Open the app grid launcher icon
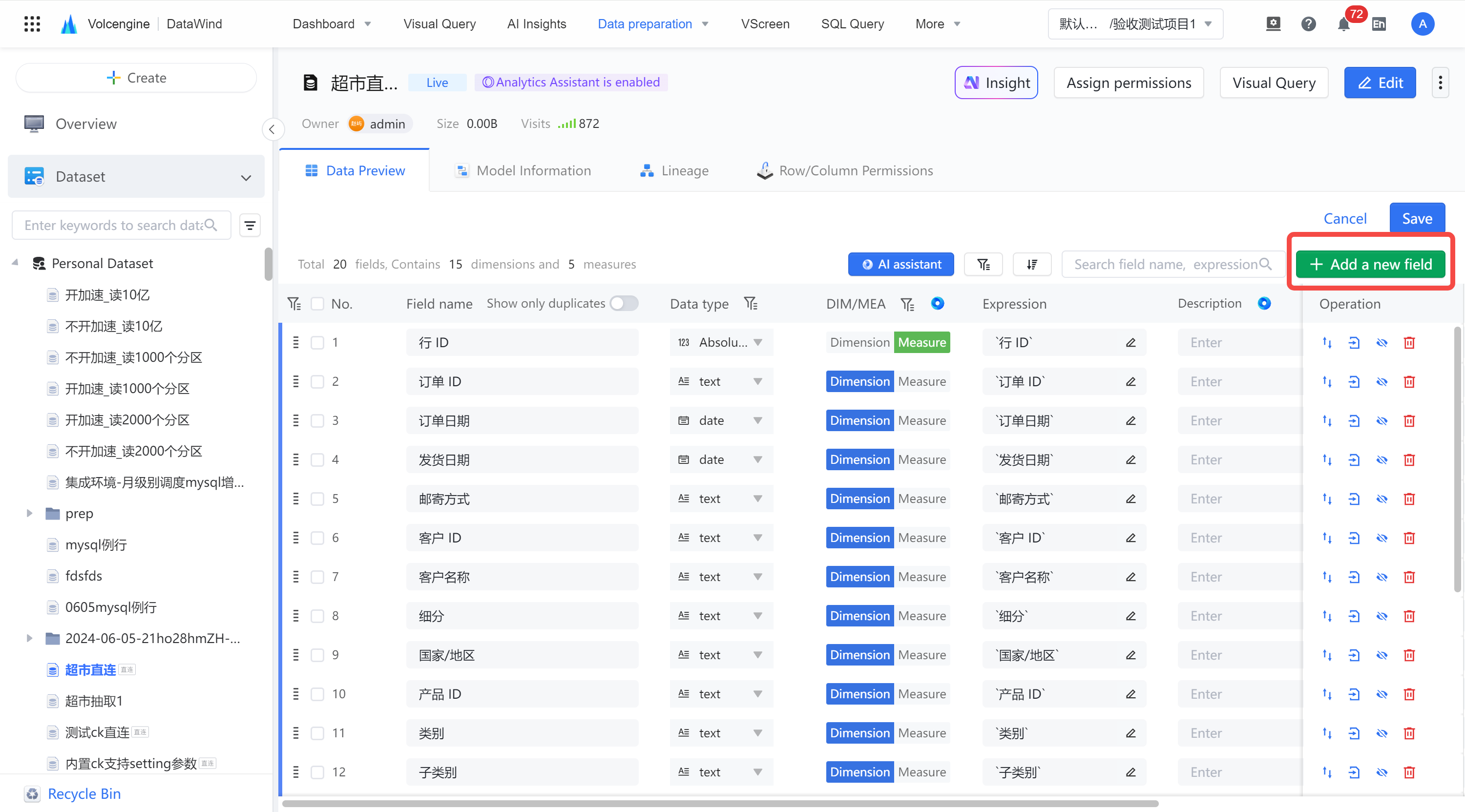Image resolution: width=1465 pixels, height=812 pixels. [32, 24]
